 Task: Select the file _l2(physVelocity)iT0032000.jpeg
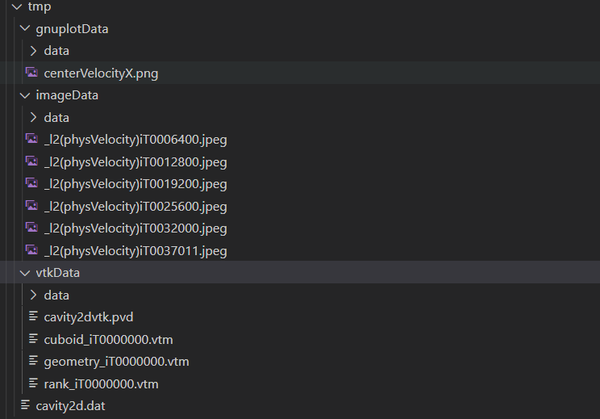pos(135,228)
